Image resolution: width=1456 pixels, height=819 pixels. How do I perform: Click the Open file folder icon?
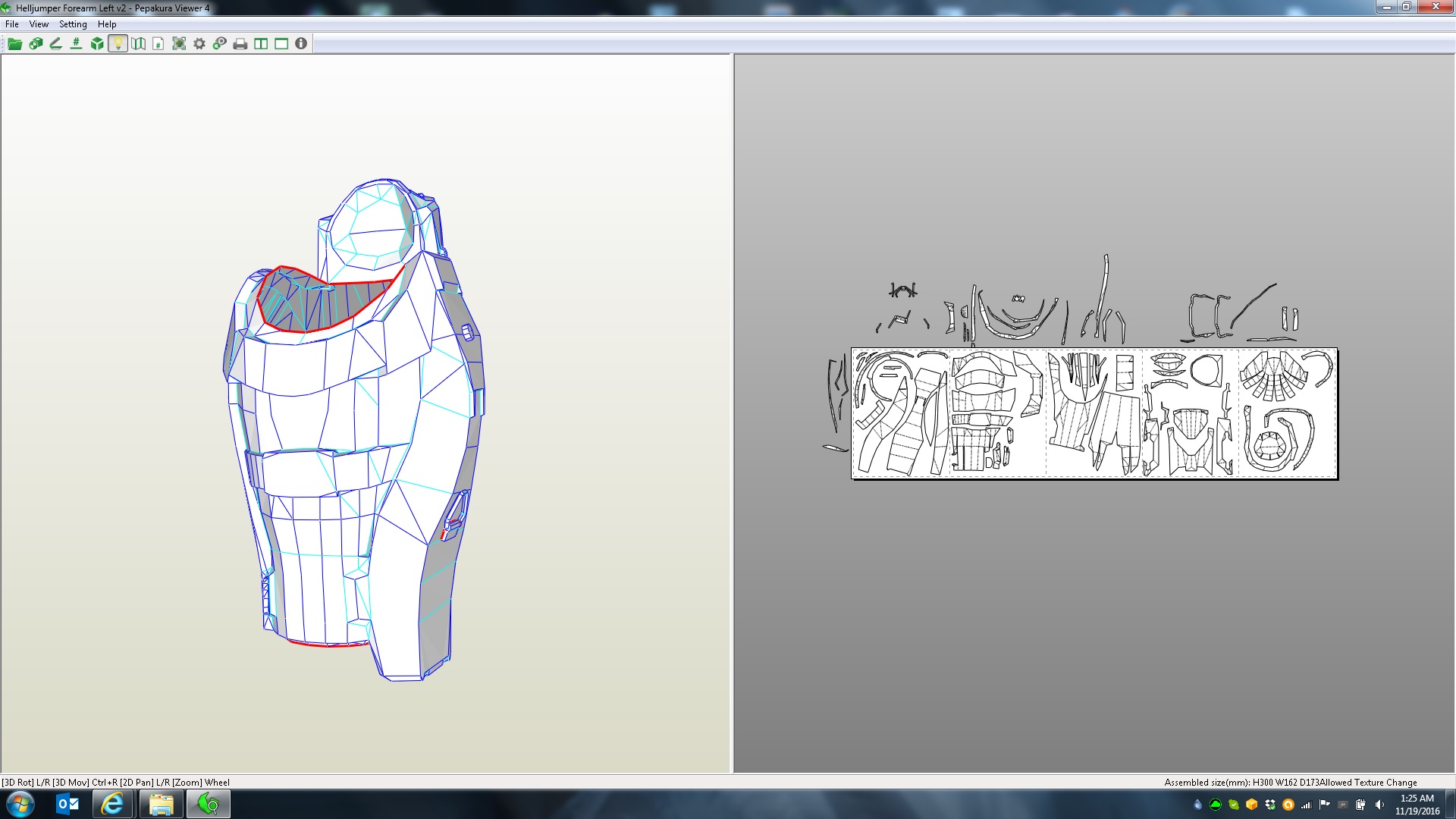tap(14, 44)
